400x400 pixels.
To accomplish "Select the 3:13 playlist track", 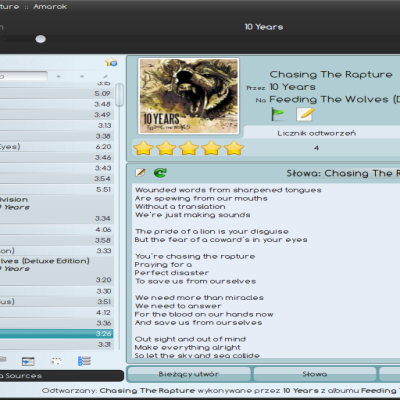I will (x=57, y=126).
